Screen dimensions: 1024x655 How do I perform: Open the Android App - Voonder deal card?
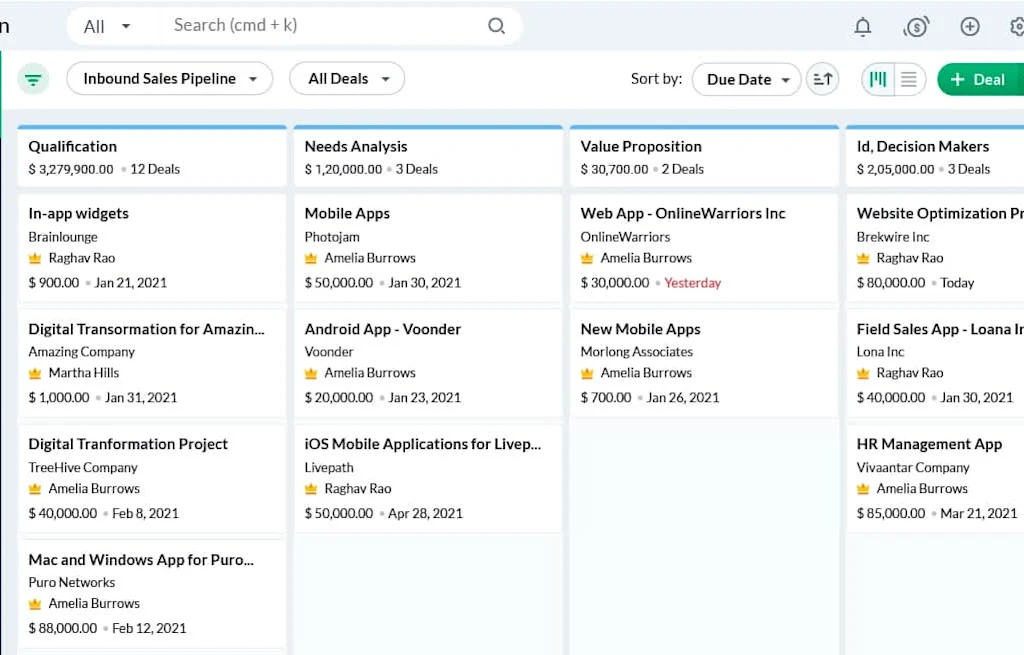click(x=382, y=329)
